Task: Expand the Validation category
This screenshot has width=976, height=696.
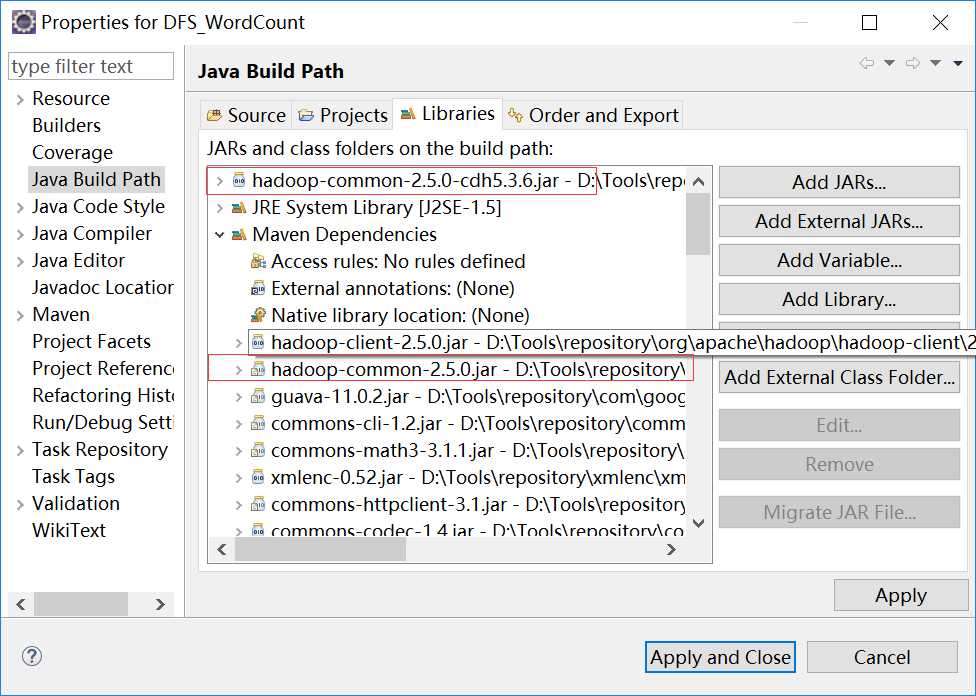Action: pyautogui.click(x=20, y=504)
